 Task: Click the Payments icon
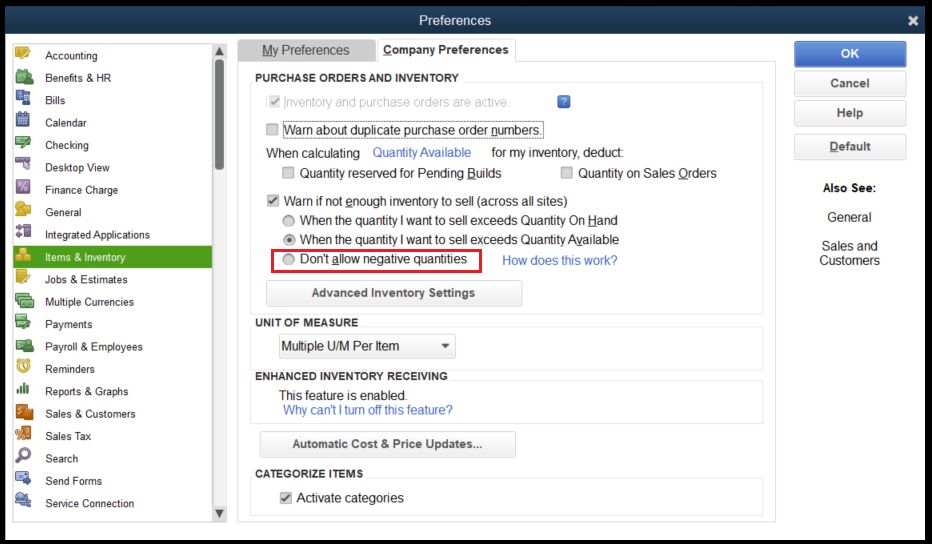[23, 322]
